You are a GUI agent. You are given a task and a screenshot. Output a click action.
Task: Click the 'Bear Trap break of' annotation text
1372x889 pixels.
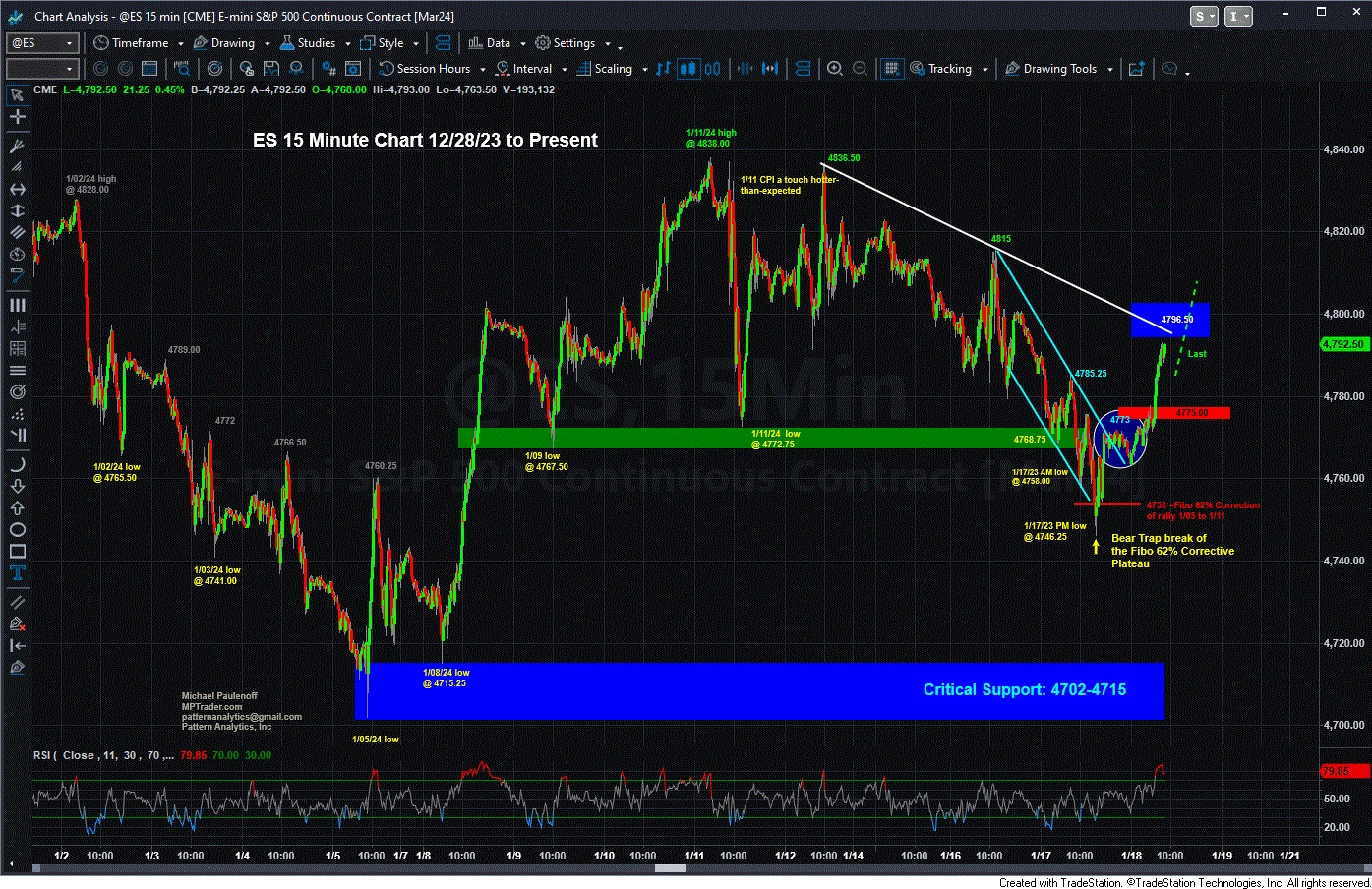click(1159, 538)
